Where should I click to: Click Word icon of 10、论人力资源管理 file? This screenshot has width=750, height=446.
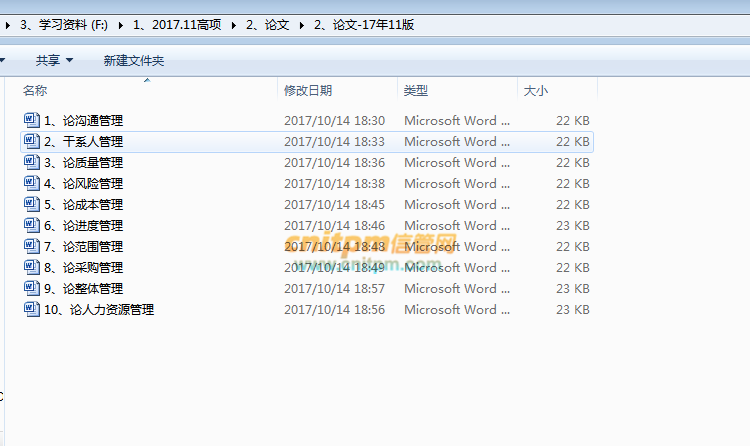(x=30, y=310)
